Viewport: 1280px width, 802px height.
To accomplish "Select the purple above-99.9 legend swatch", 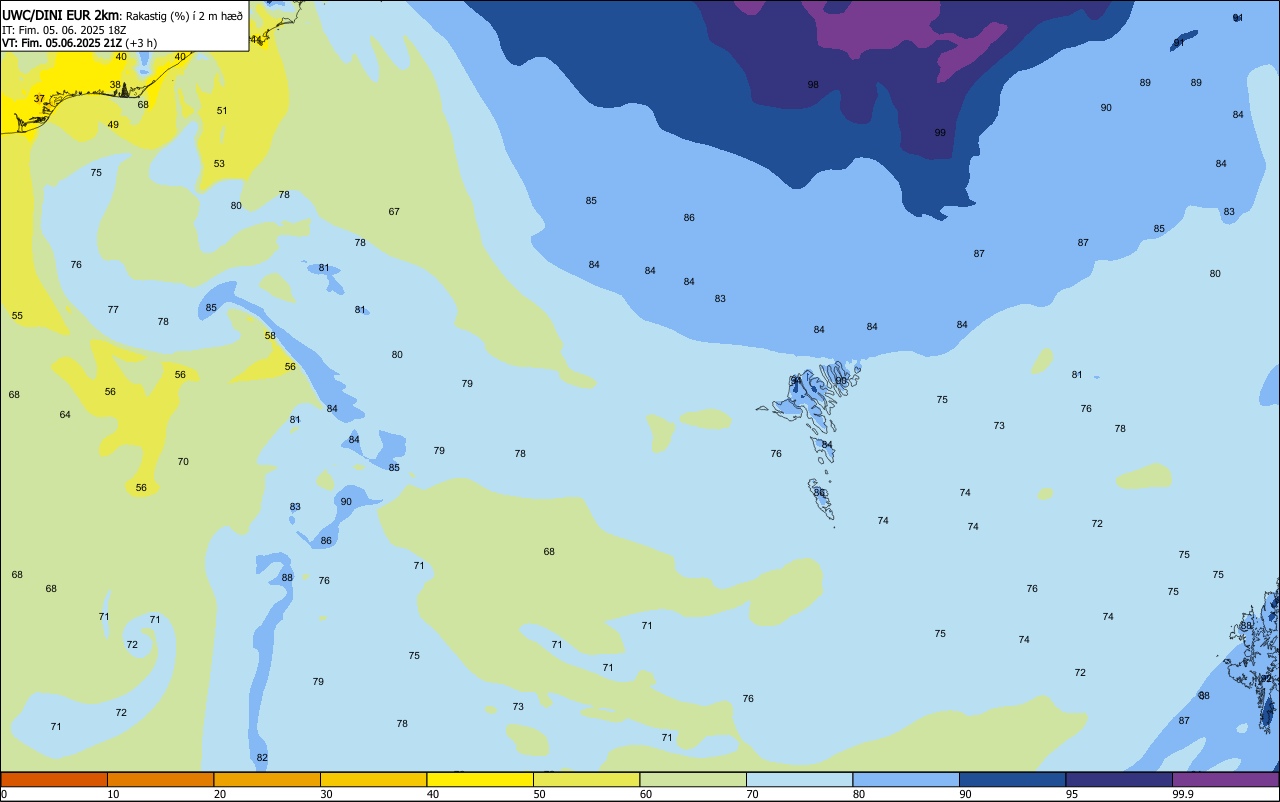I will point(1225,779).
